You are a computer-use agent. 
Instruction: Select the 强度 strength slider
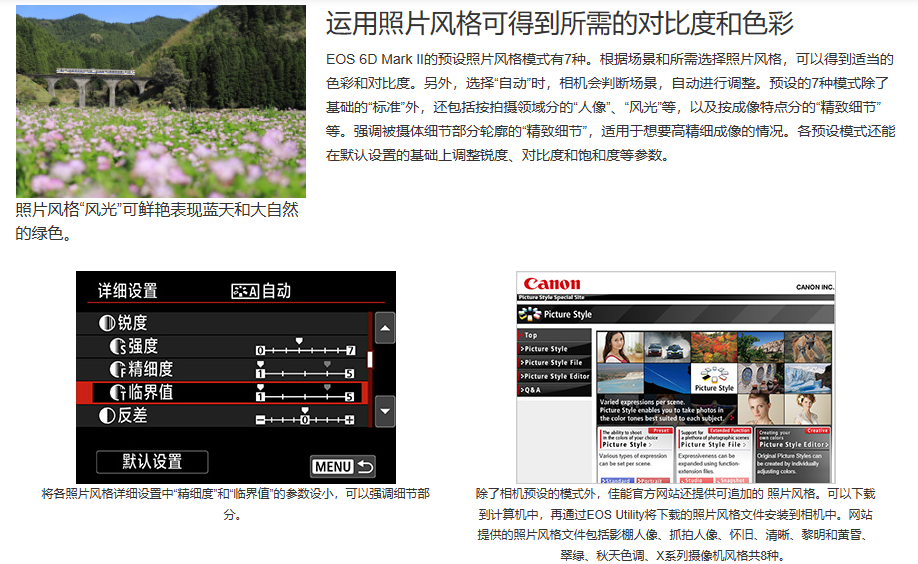tap(305, 347)
